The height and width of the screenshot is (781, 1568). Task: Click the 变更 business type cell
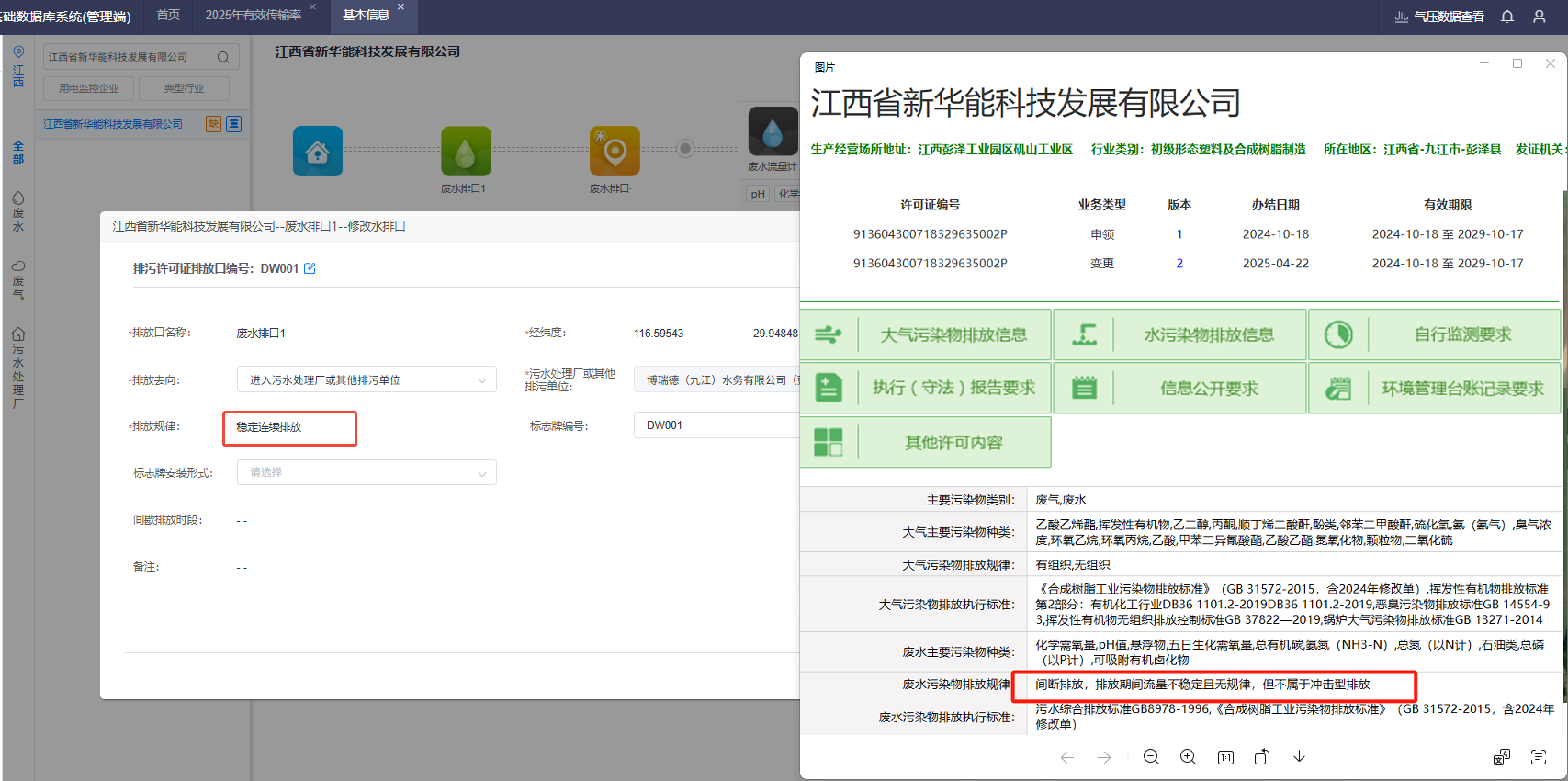(x=1102, y=264)
